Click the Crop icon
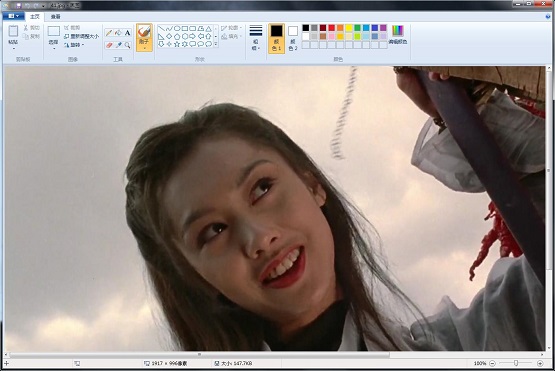 click(67, 28)
